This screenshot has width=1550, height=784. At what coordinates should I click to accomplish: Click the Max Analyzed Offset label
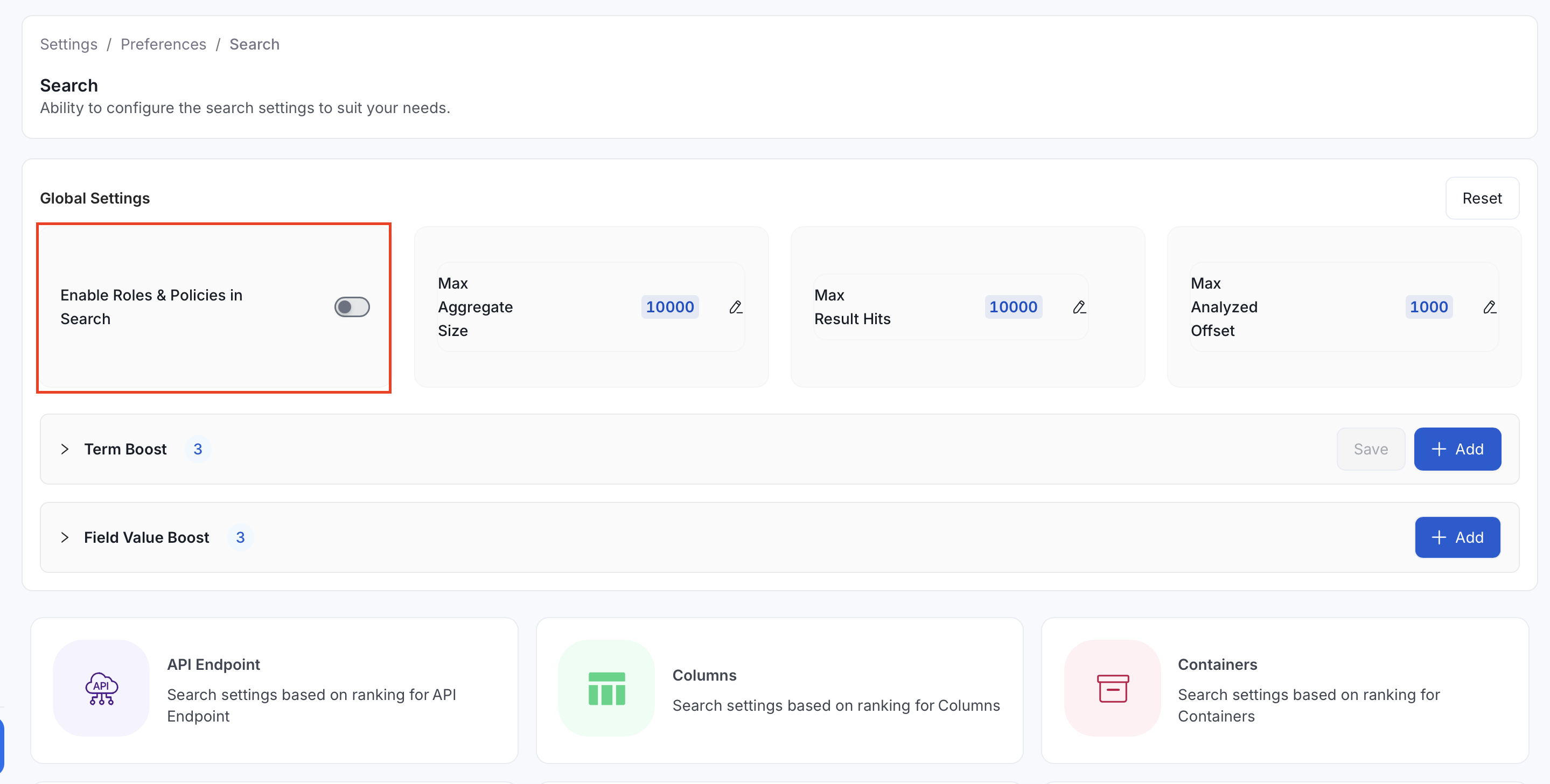tap(1224, 307)
